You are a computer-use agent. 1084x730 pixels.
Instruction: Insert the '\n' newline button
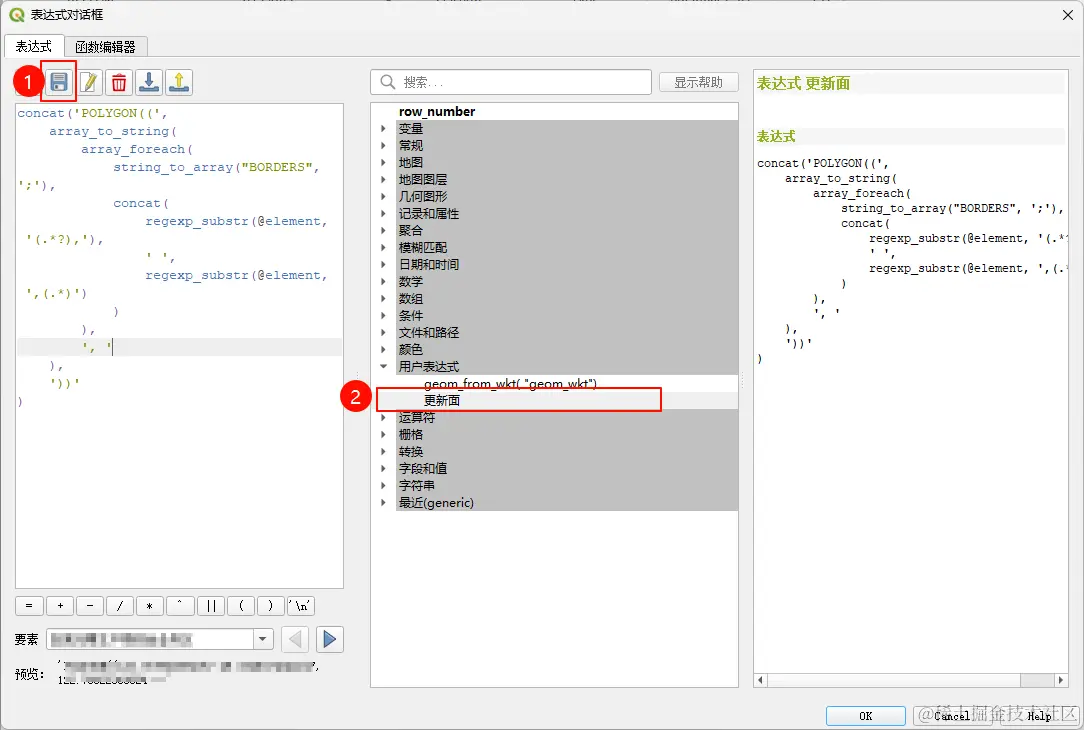click(301, 606)
